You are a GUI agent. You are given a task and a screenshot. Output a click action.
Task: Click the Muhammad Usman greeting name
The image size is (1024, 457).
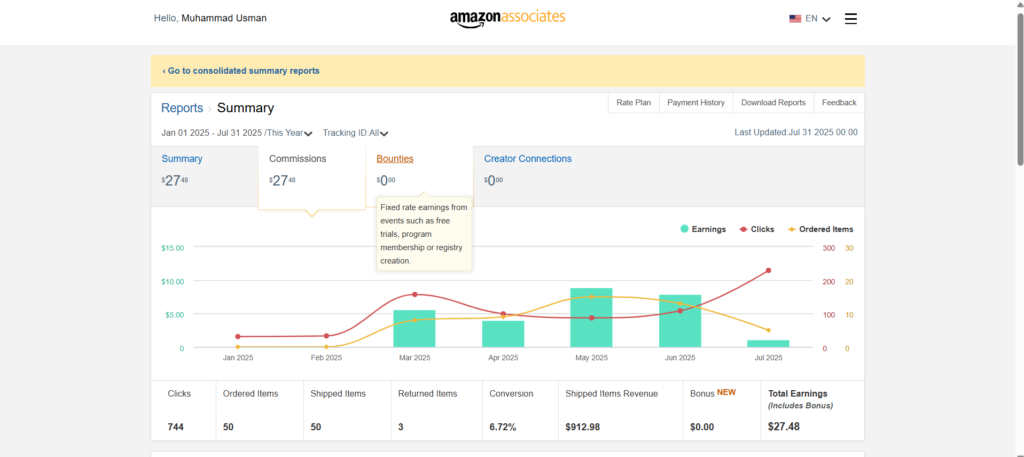(x=224, y=18)
